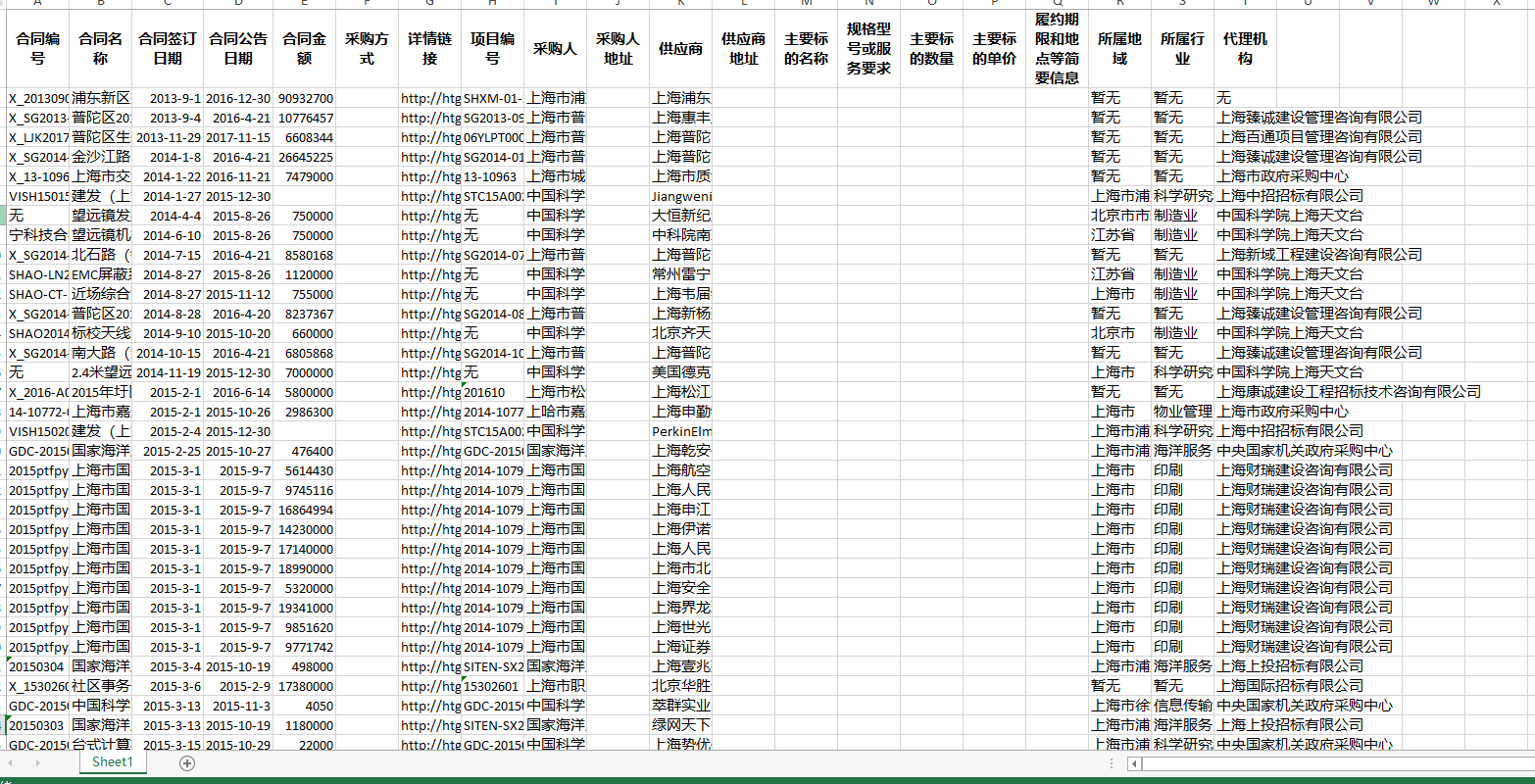Click the previous sheet navigation arrow
1535x784 pixels.
pyautogui.click(x=13, y=762)
